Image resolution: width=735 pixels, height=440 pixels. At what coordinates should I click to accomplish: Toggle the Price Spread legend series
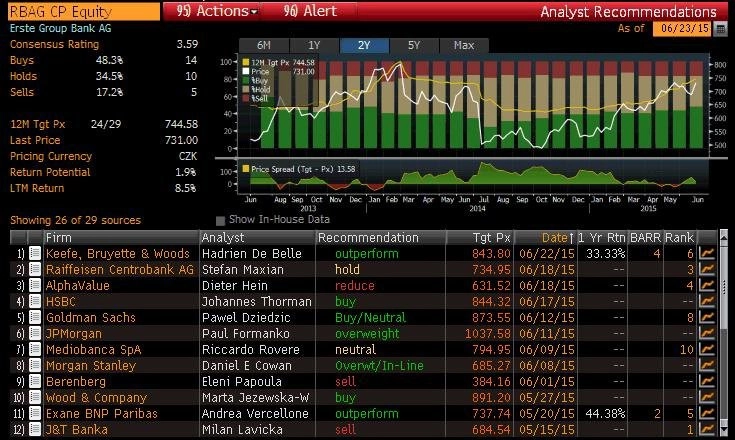(246, 169)
